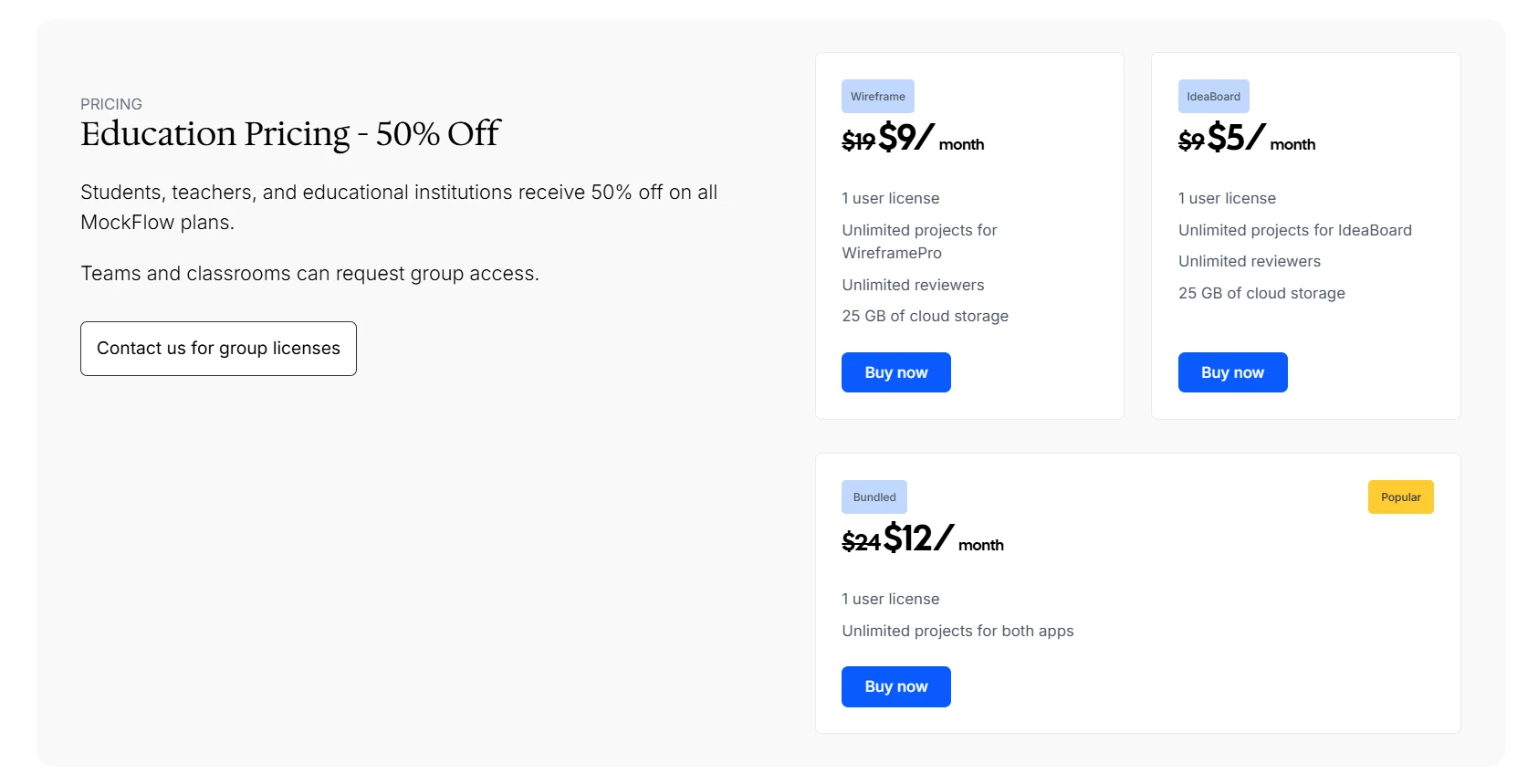Click the crossed-out $19 original price
The image size is (1538, 784).
[859, 141]
